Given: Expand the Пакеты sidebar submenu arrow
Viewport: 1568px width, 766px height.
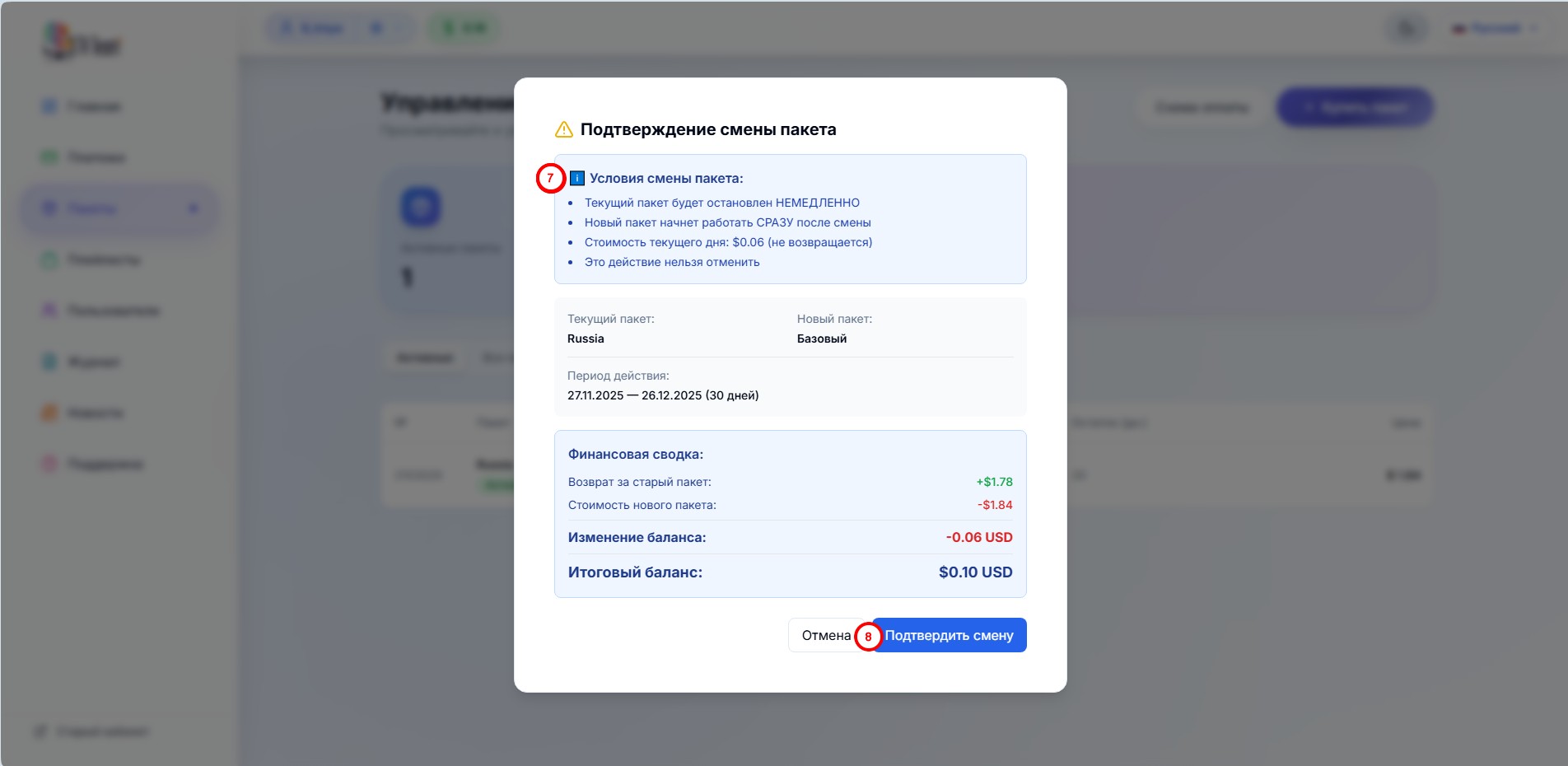Looking at the screenshot, I should (x=194, y=208).
